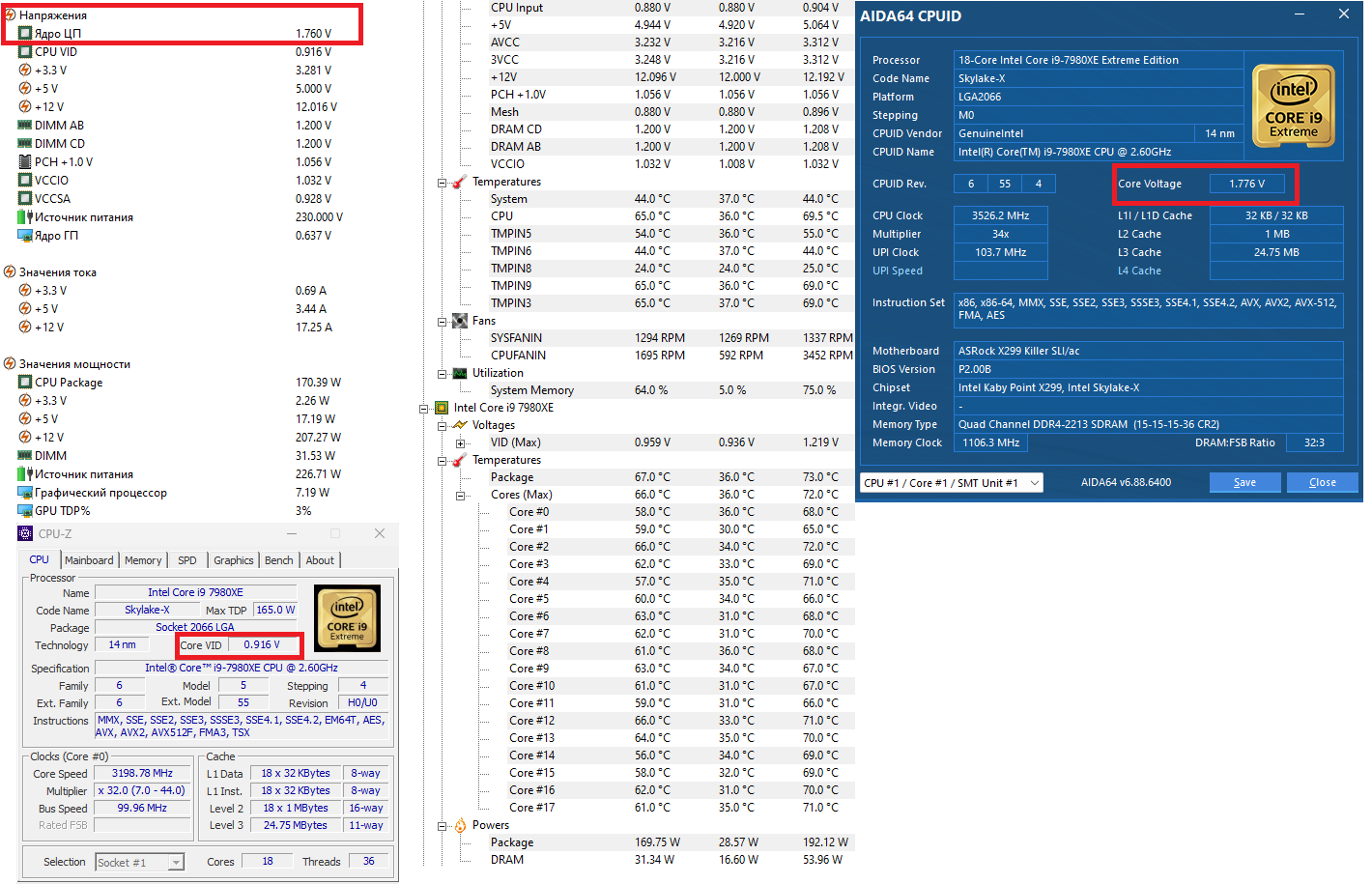Screen dimensions: 1372x884
Task: Open the Graphics tab in CPU-Z
Action: 234,560
